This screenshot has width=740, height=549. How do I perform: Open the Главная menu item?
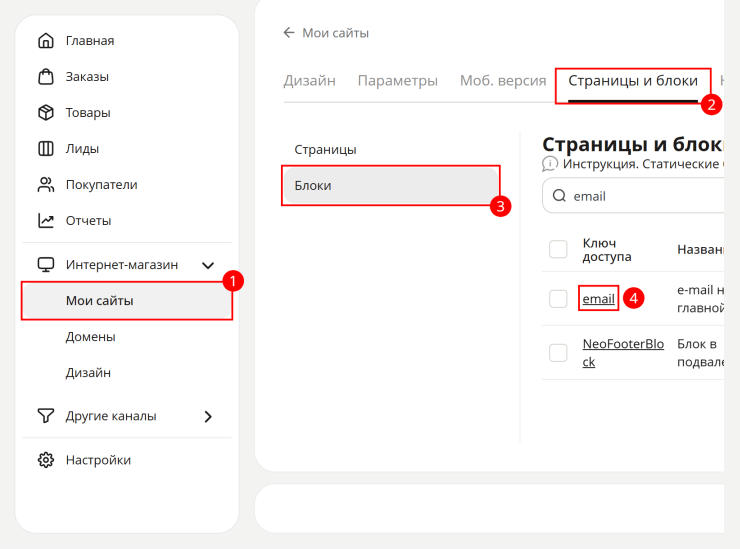127,41
